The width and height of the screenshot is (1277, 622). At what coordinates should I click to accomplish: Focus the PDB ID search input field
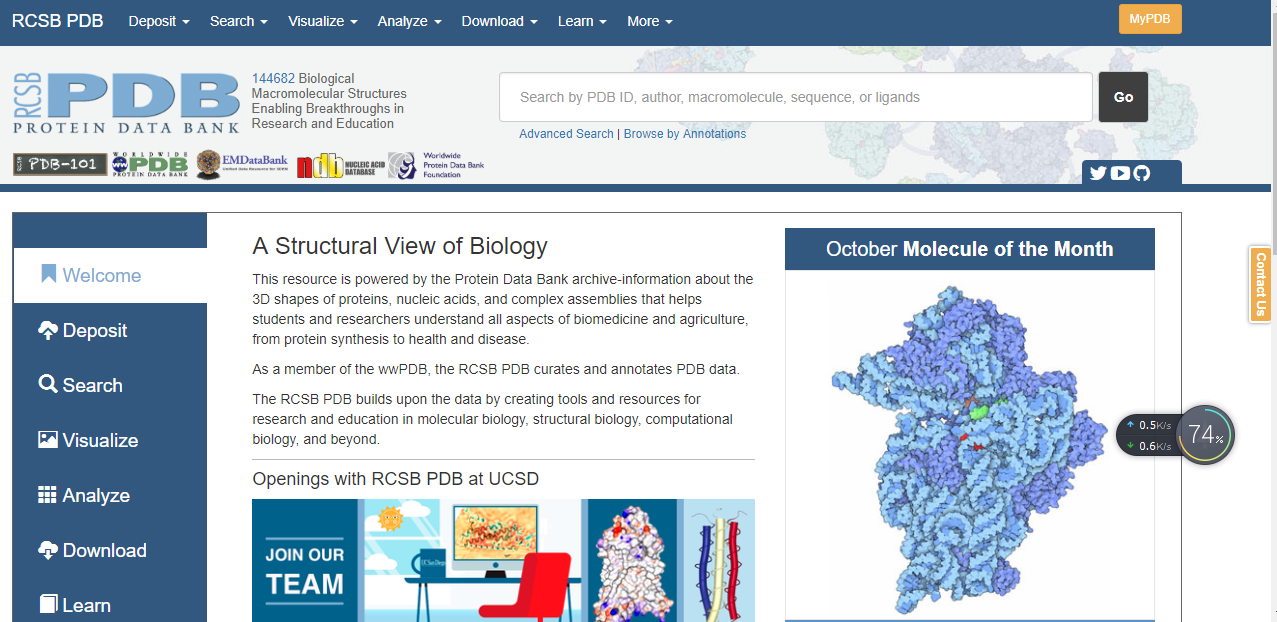click(x=796, y=97)
